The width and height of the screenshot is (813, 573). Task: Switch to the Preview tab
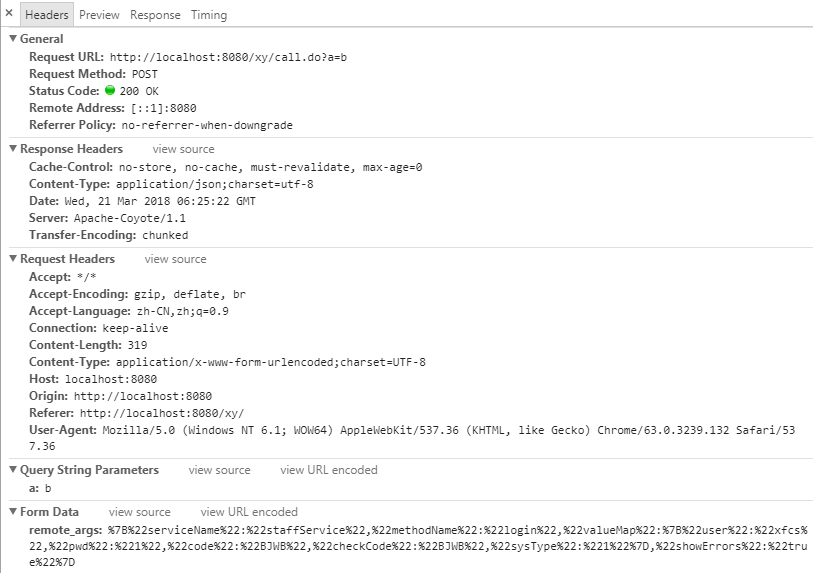[x=99, y=15]
